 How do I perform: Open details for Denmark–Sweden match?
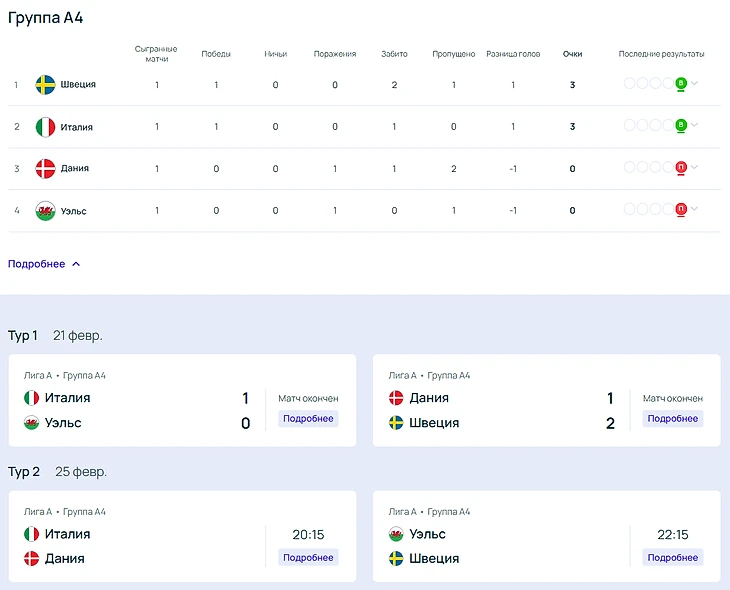pos(672,419)
